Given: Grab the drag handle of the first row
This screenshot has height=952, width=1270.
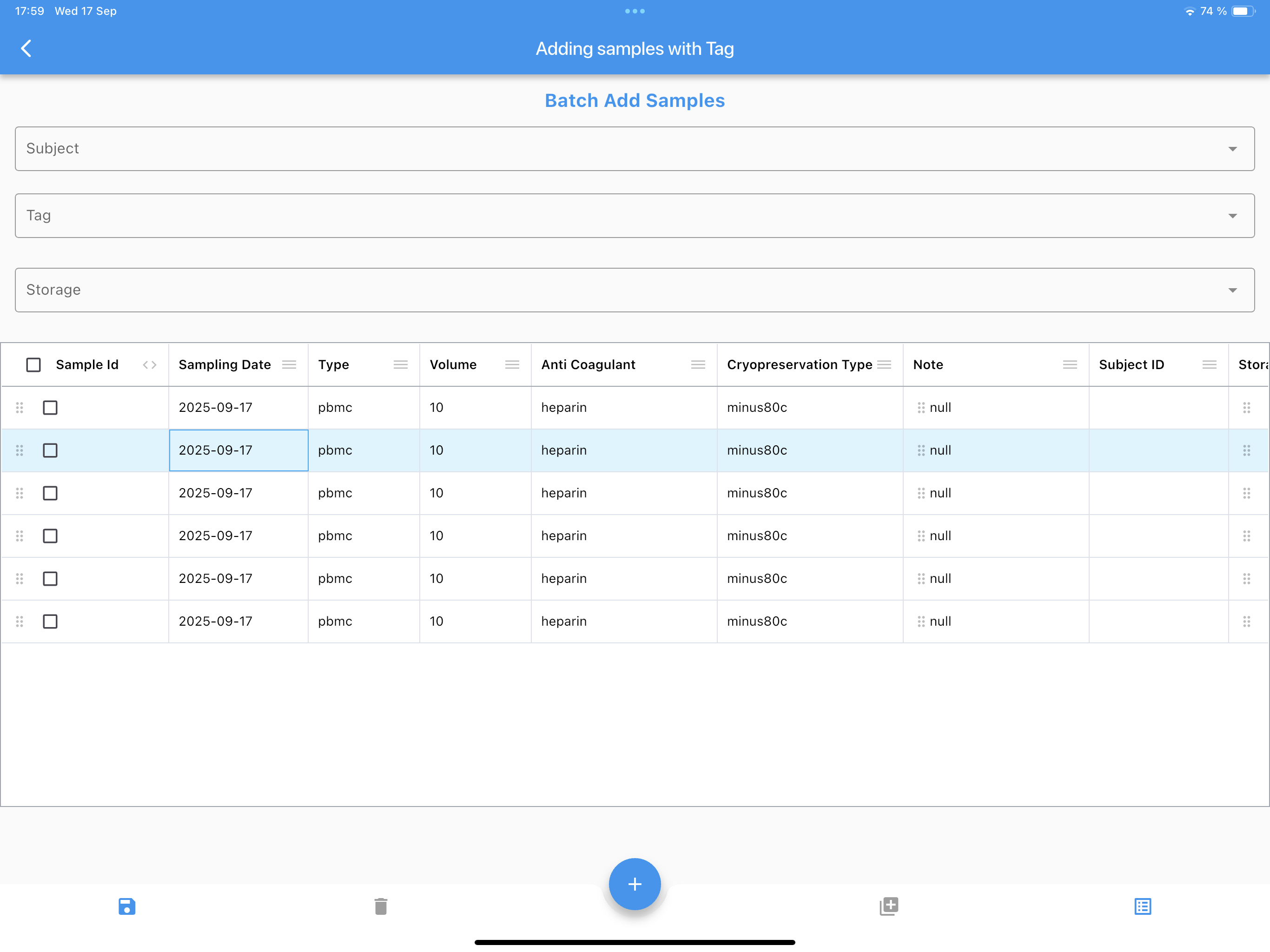Looking at the screenshot, I should click(20, 408).
